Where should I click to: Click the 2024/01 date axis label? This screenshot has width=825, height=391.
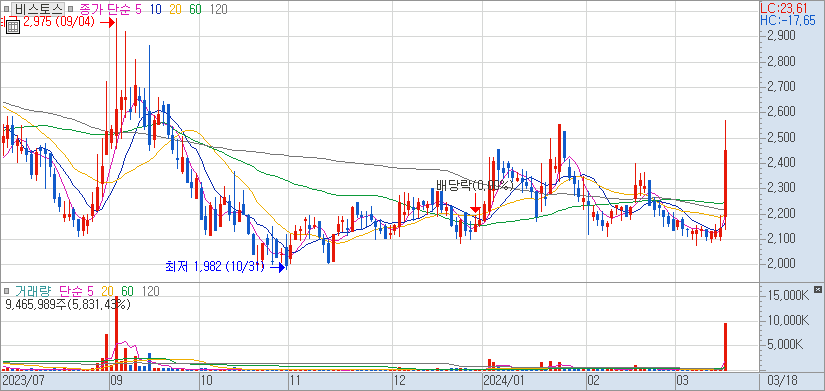[504, 380]
